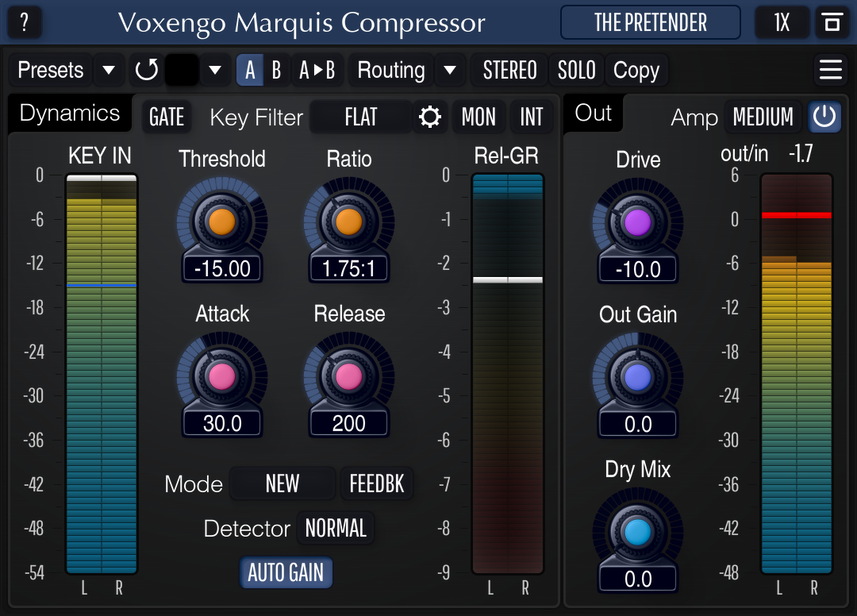857x616 pixels.
Task: Open the hamburger main menu
Action: [830, 70]
